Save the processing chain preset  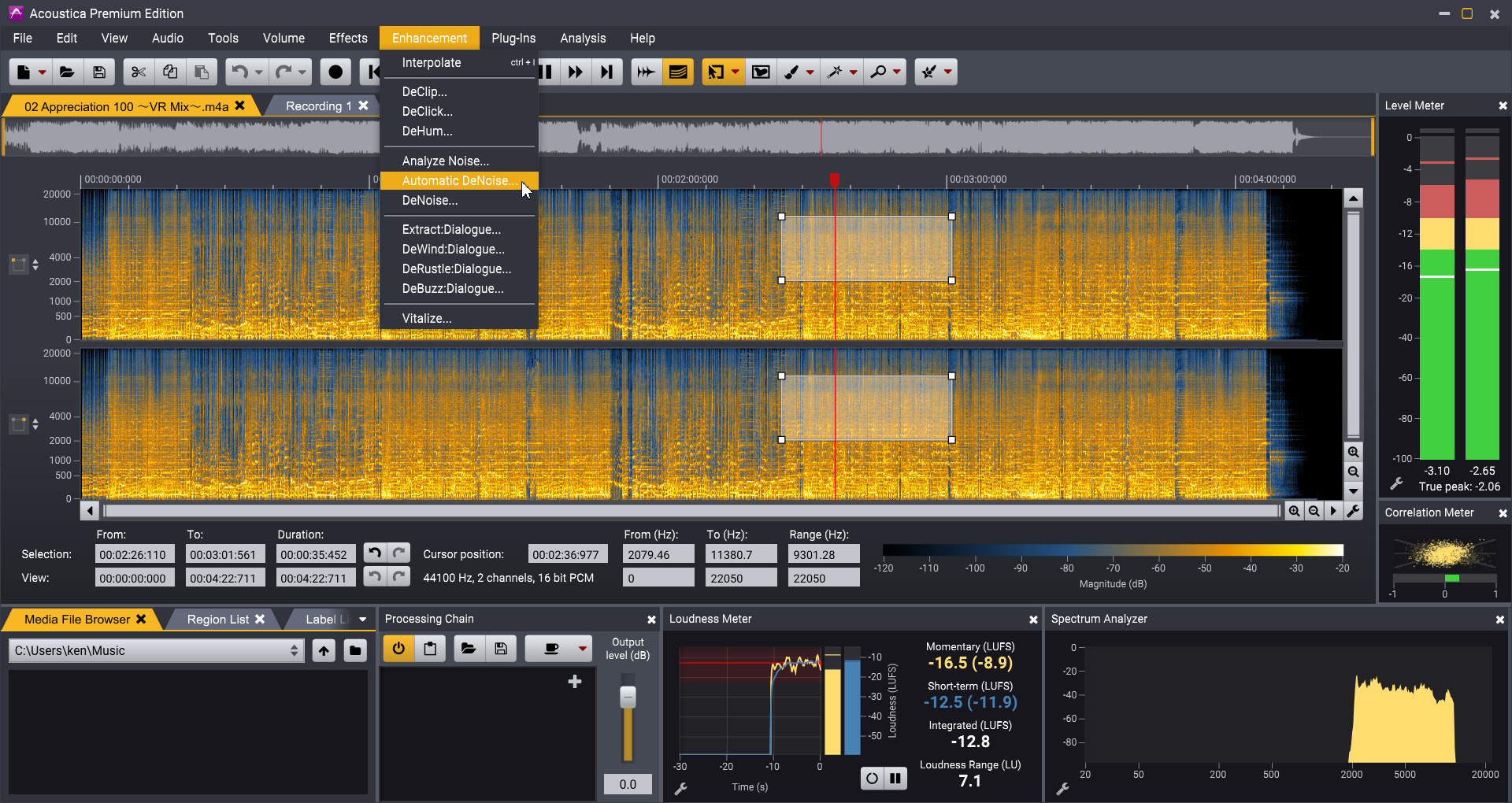point(501,649)
